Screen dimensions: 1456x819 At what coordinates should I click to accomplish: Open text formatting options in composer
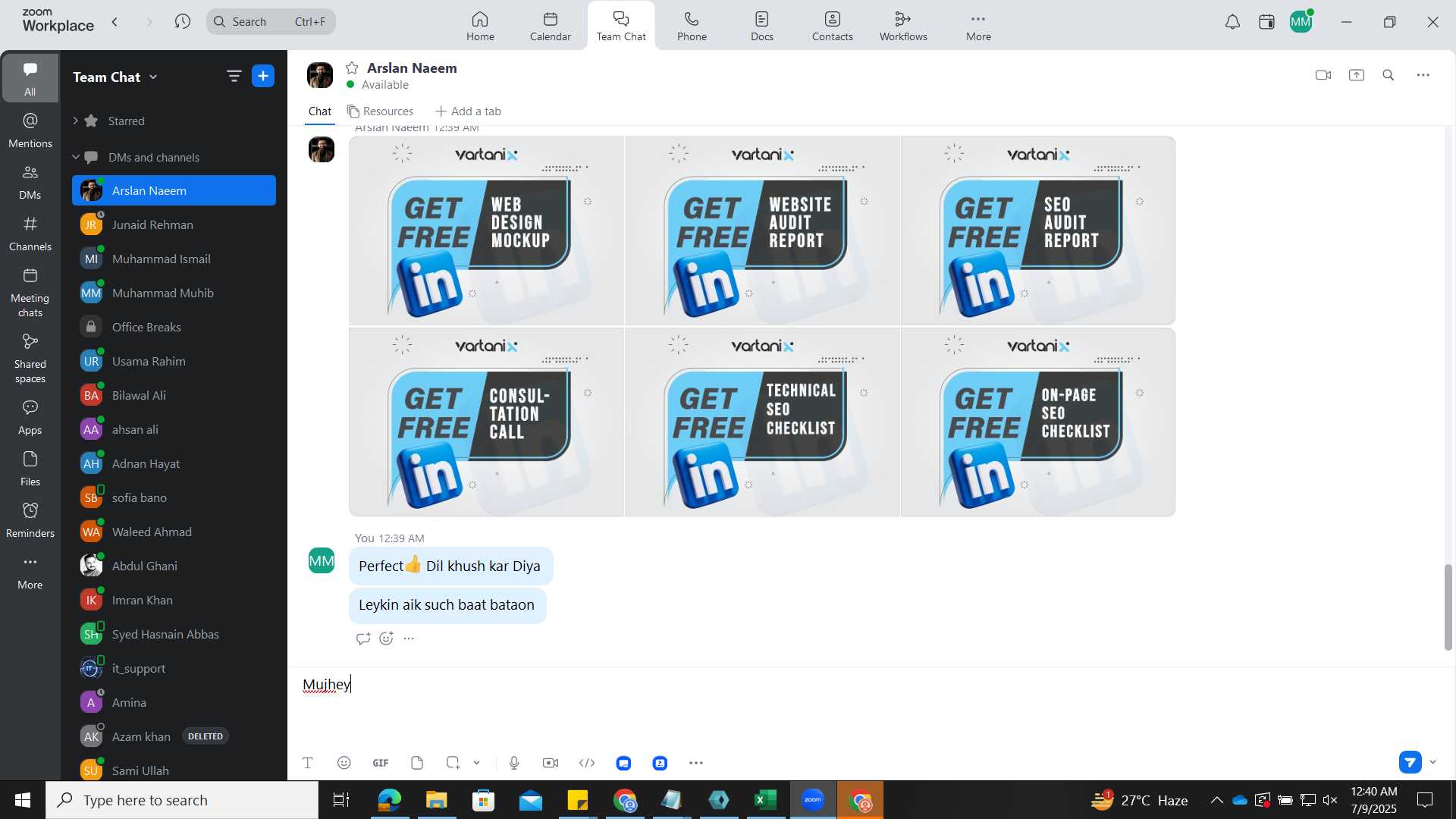[308, 763]
